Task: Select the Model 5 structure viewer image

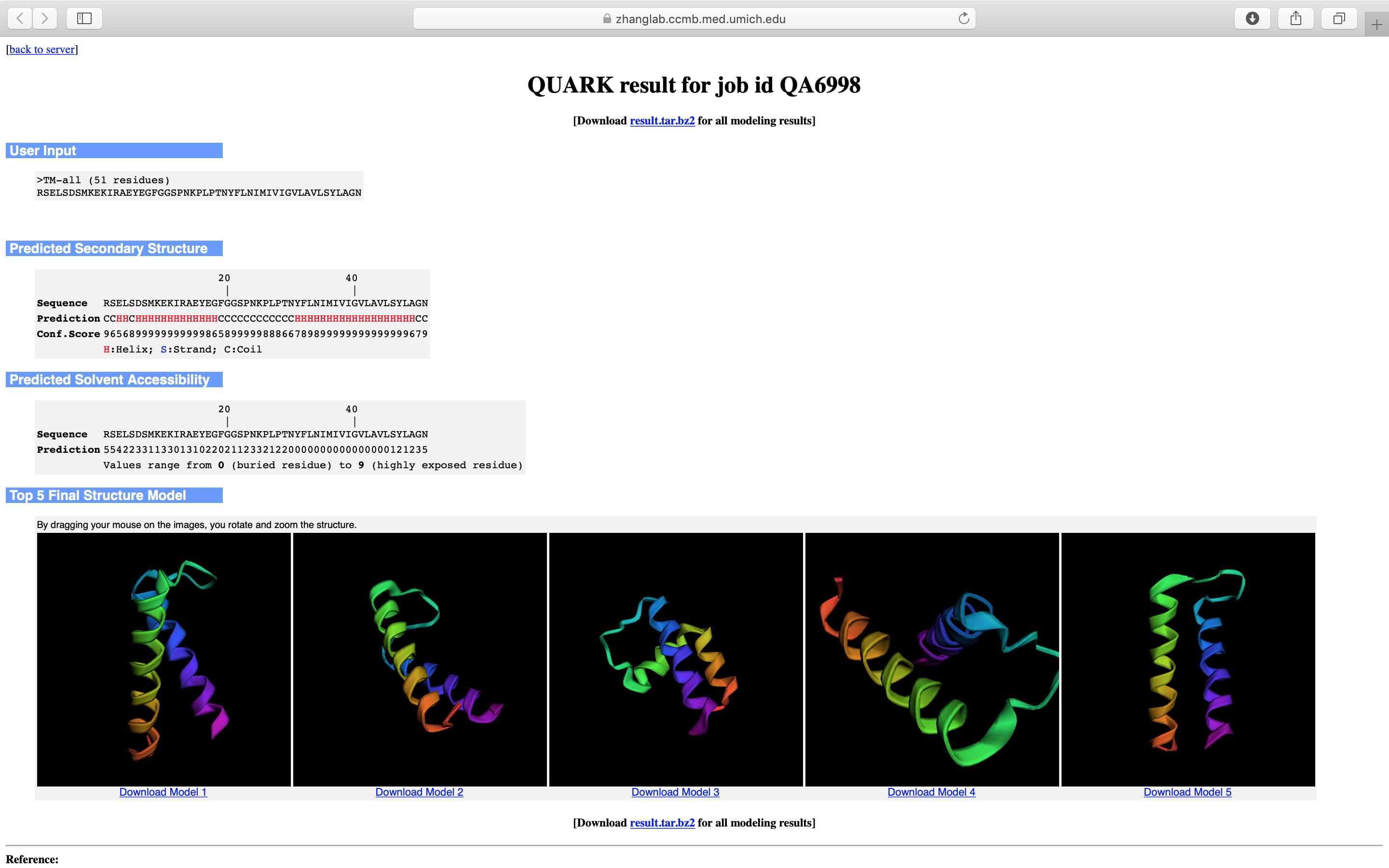Action: [1187, 660]
